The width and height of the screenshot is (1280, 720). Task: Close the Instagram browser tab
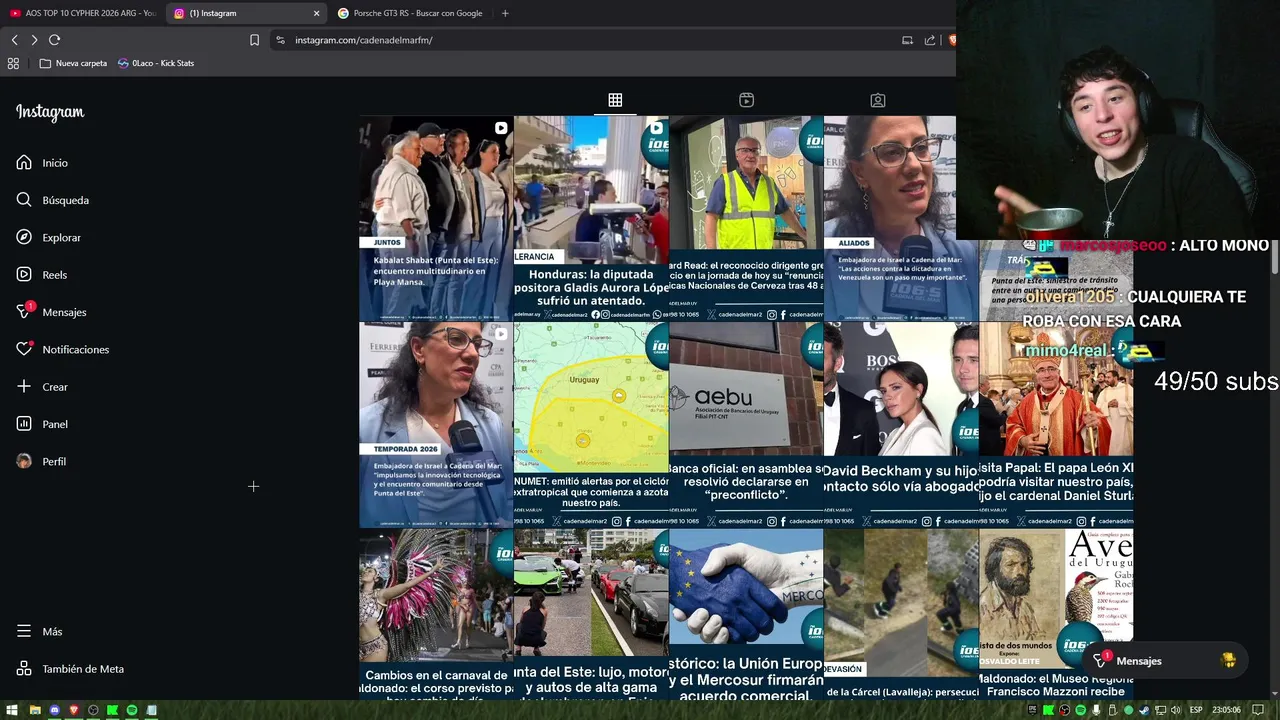tap(317, 13)
